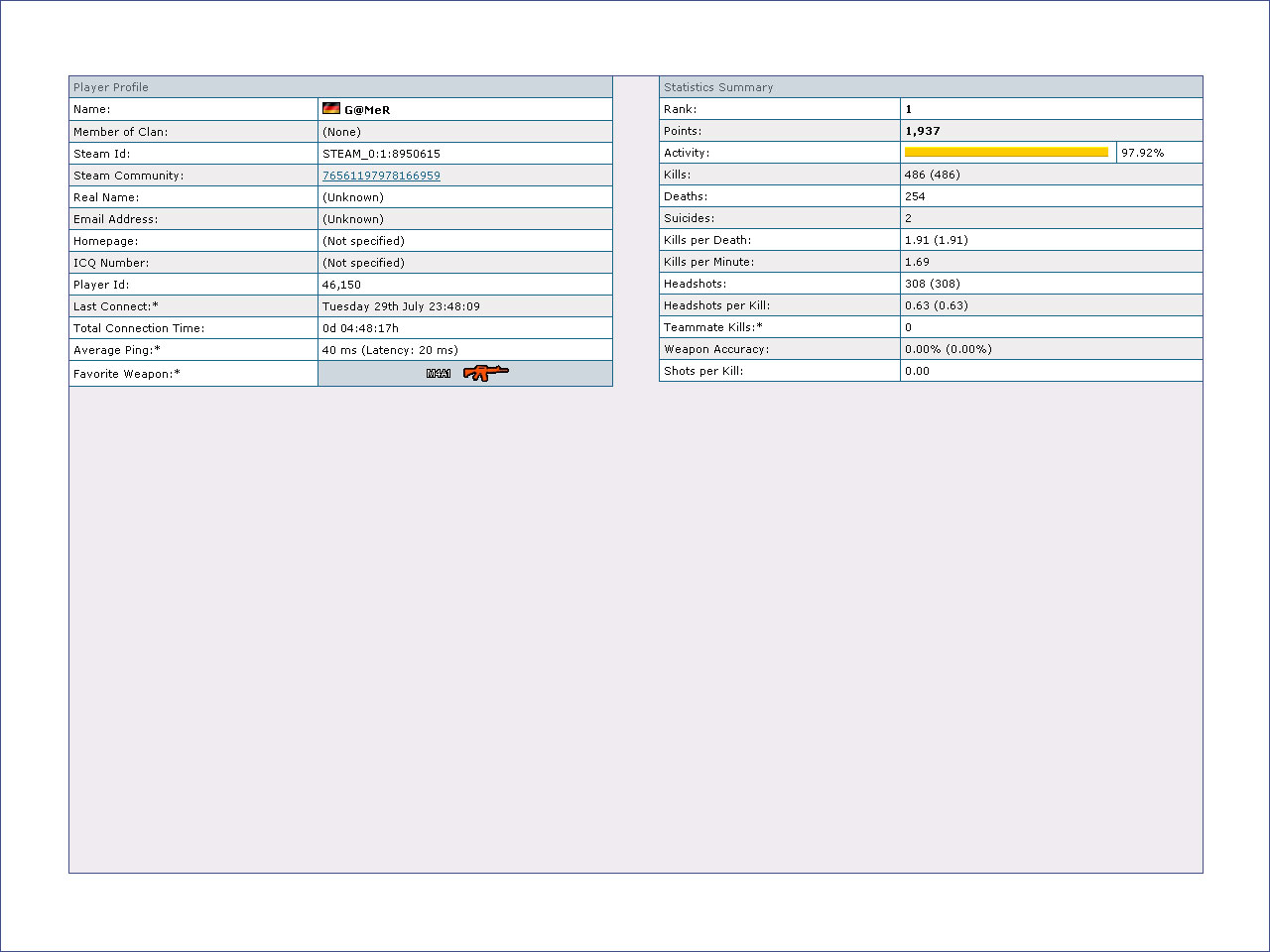Open the Steam Community ID 76561197978166959 link
1270x952 pixels.
[381, 176]
